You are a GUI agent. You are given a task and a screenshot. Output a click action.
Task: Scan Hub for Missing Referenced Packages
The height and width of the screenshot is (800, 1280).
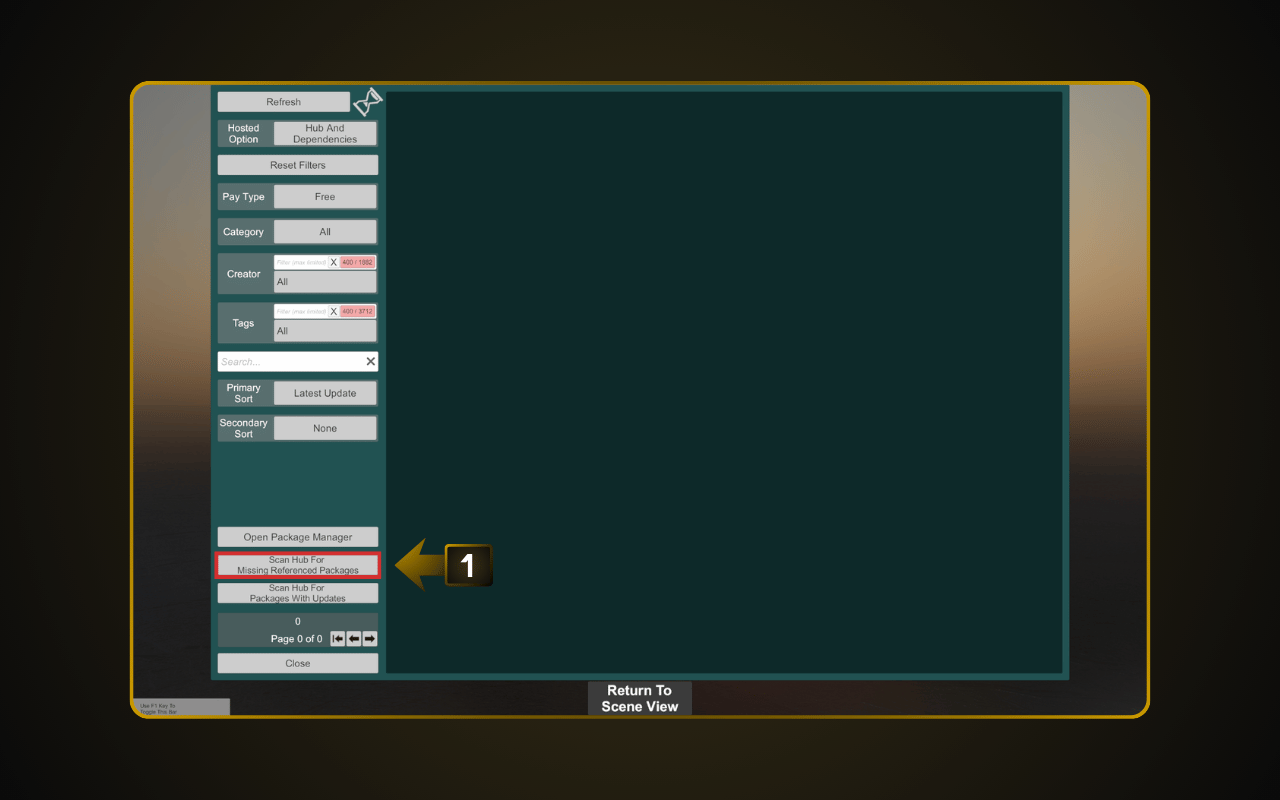pyautogui.click(x=298, y=565)
